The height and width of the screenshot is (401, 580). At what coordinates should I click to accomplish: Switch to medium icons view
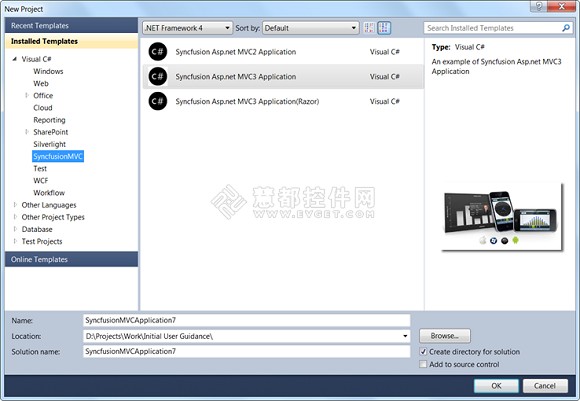point(384,28)
